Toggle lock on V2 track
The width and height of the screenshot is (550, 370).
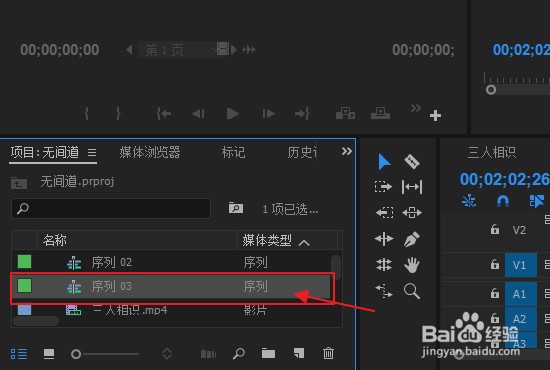click(495, 230)
